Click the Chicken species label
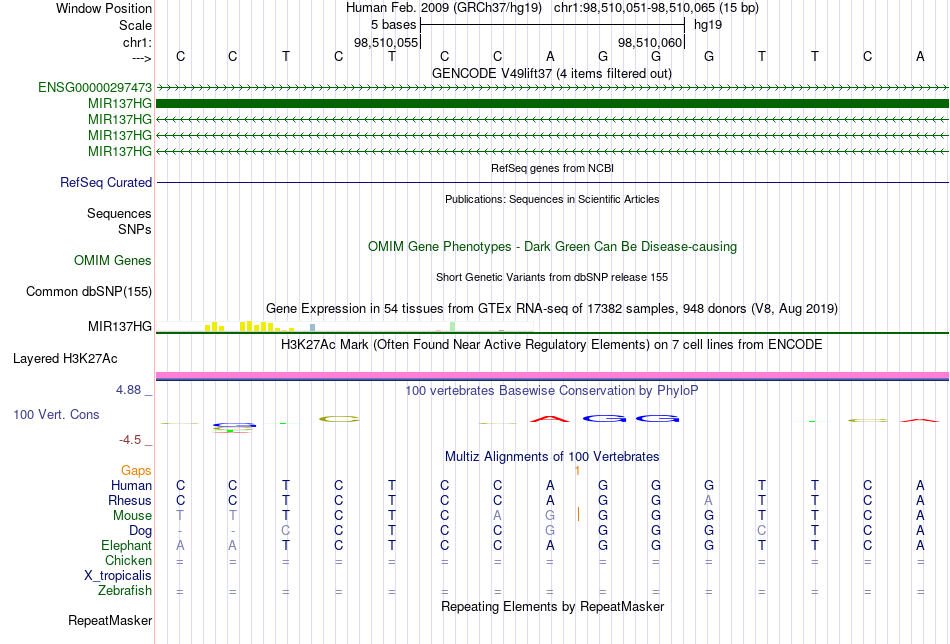Screen dimensions: 950x644 pyautogui.click(x=128, y=560)
